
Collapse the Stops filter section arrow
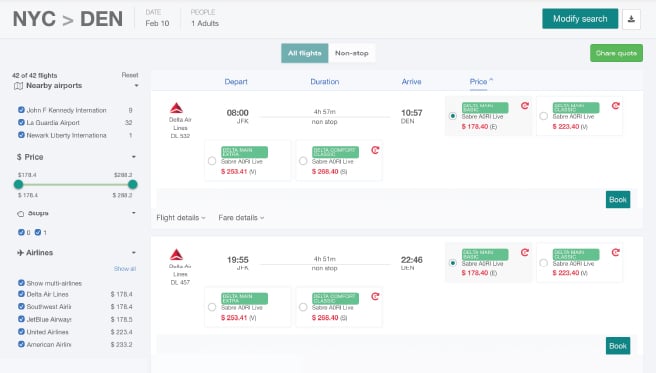[134, 213]
